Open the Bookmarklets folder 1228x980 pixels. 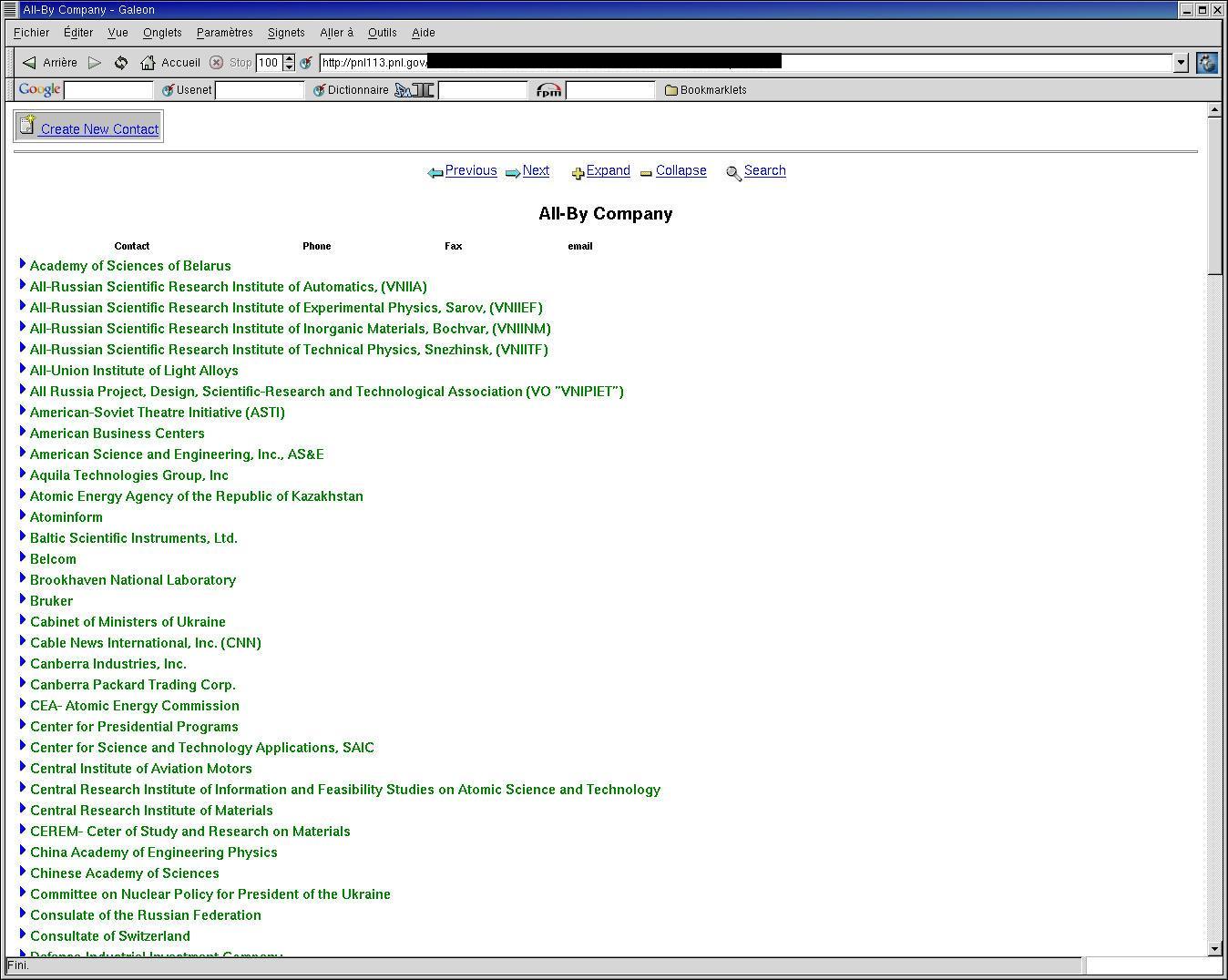(x=706, y=90)
